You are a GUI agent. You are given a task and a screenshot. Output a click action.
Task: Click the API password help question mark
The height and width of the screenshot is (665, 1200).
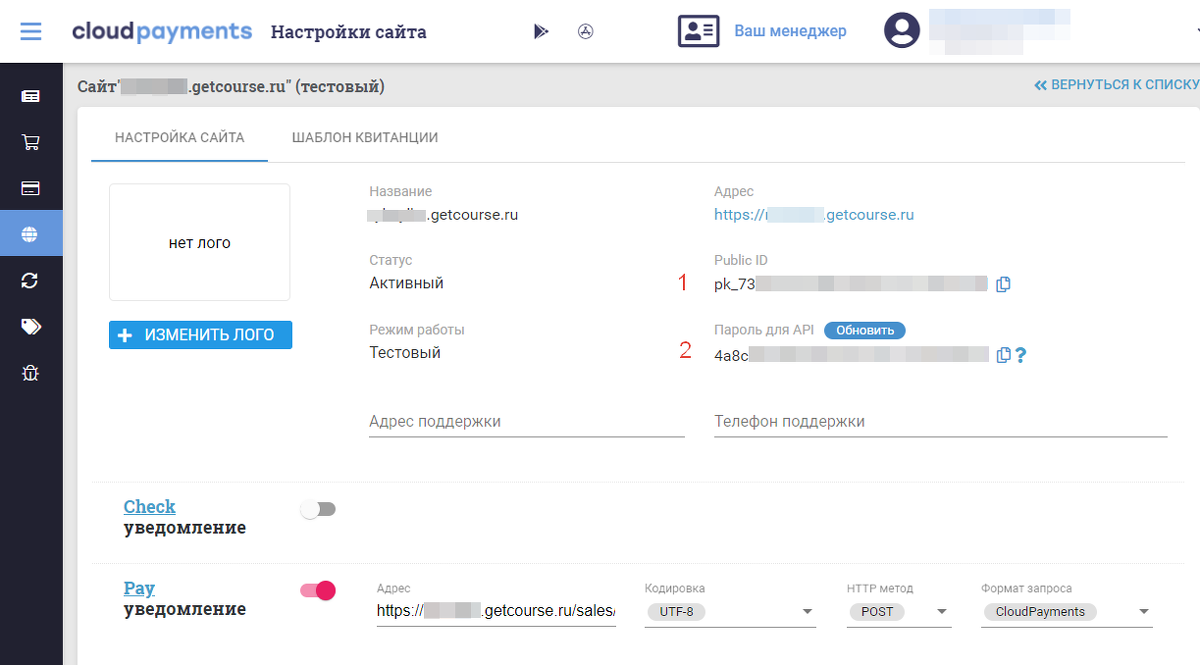point(1021,355)
